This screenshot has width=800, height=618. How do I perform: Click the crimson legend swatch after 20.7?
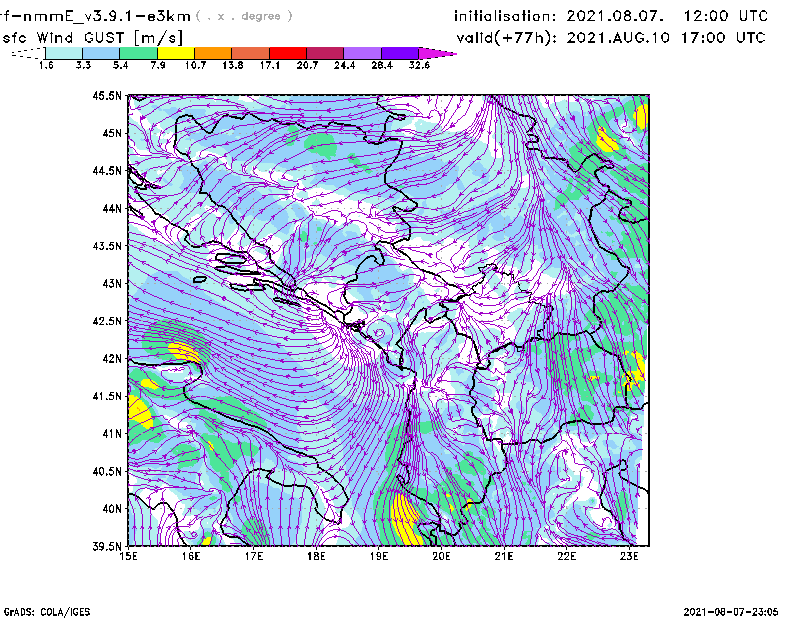coord(325,53)
